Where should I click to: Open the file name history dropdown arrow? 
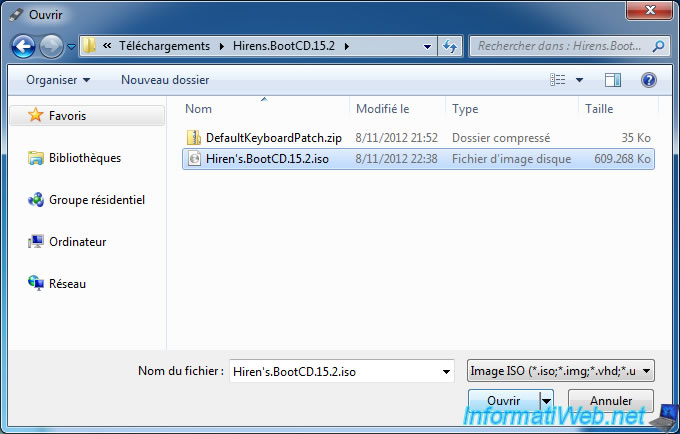pos(446,372)
